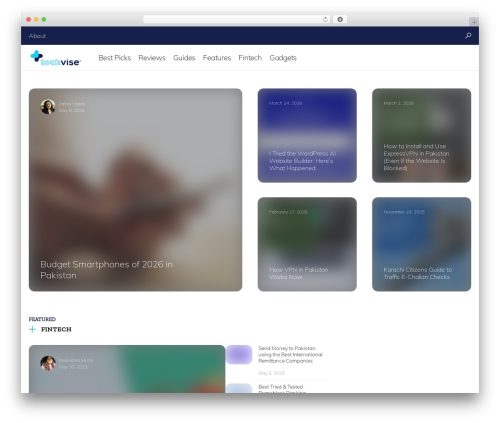Click the March 24, 2026 date
This screenshot has height=423, width=500.
click(x=286, y=103)
